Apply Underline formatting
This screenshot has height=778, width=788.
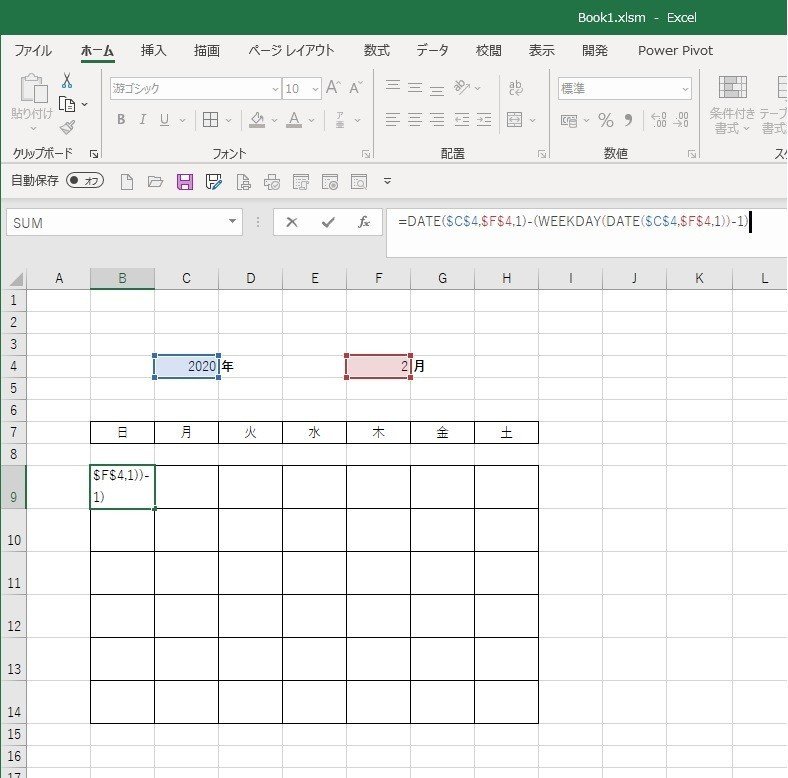(164, 120)
